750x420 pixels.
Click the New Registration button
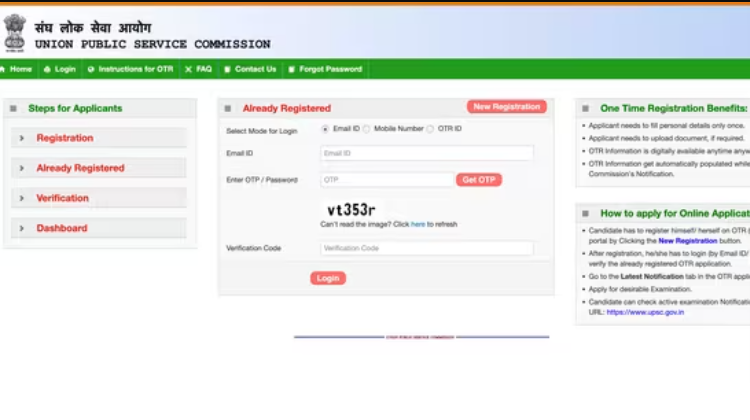click(x=507, y=107)
